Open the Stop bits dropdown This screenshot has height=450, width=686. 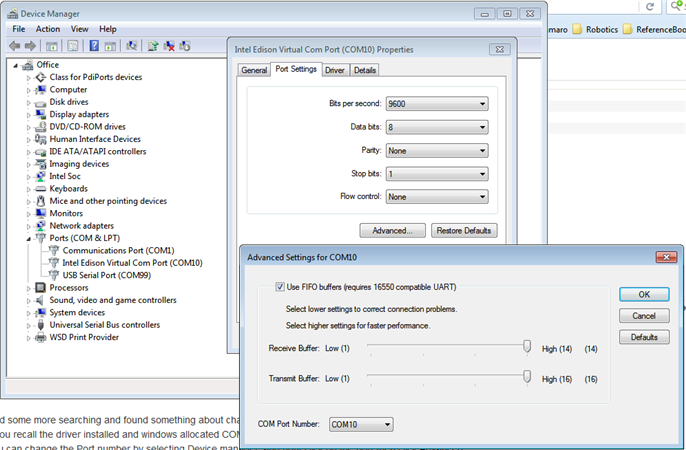click(x=437, y=174)
